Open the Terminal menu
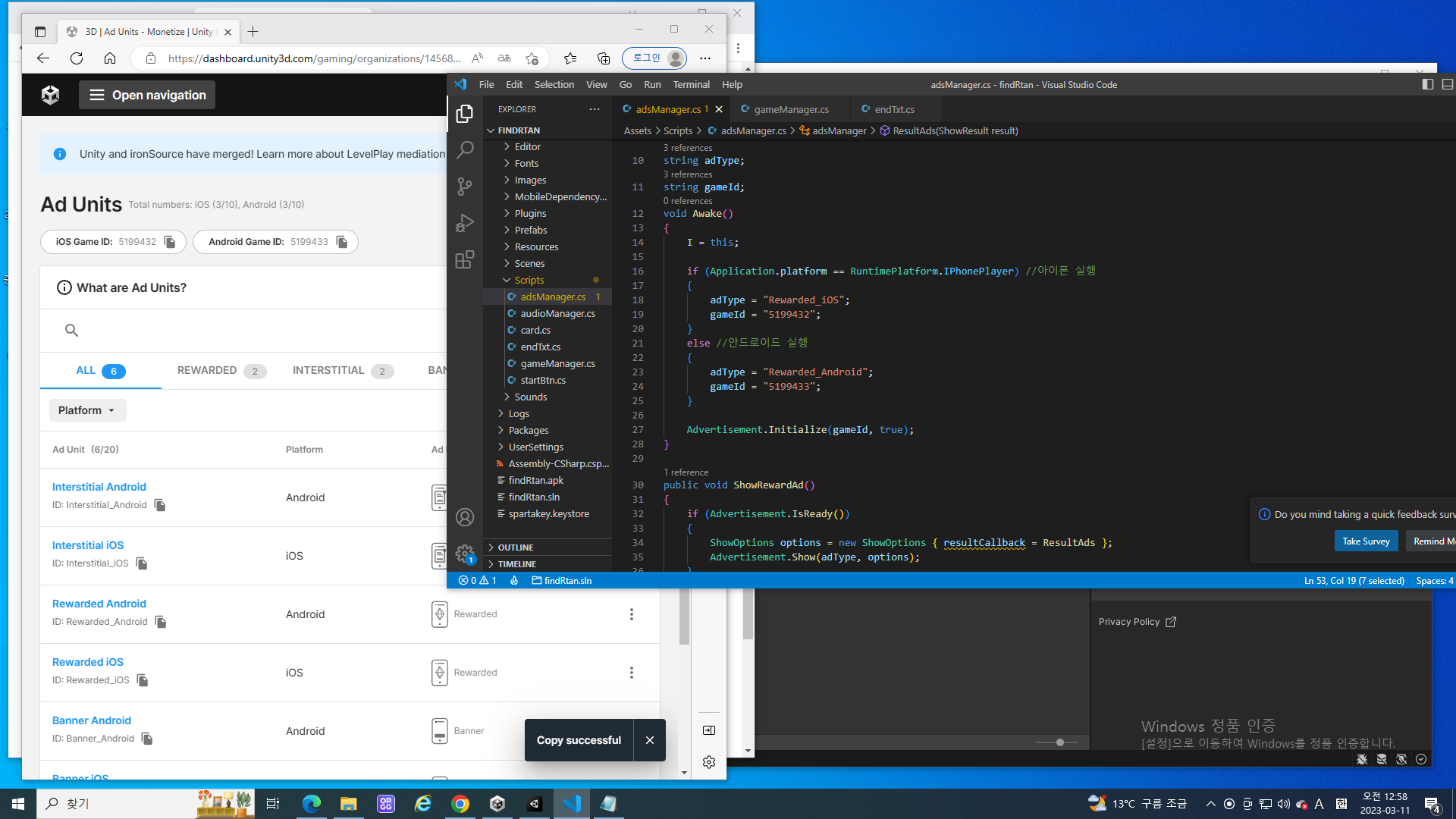 [x=692, y=85]
